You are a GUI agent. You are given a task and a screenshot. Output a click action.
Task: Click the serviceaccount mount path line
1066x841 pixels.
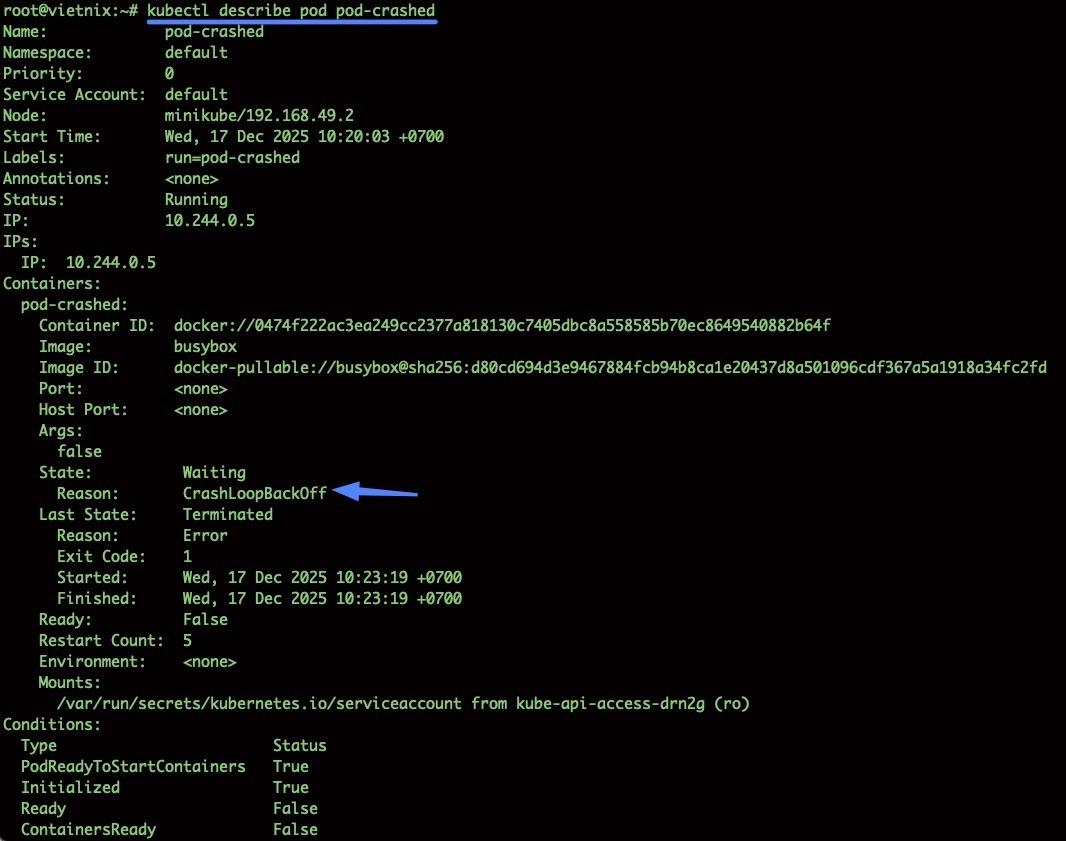tap(403, 703)
